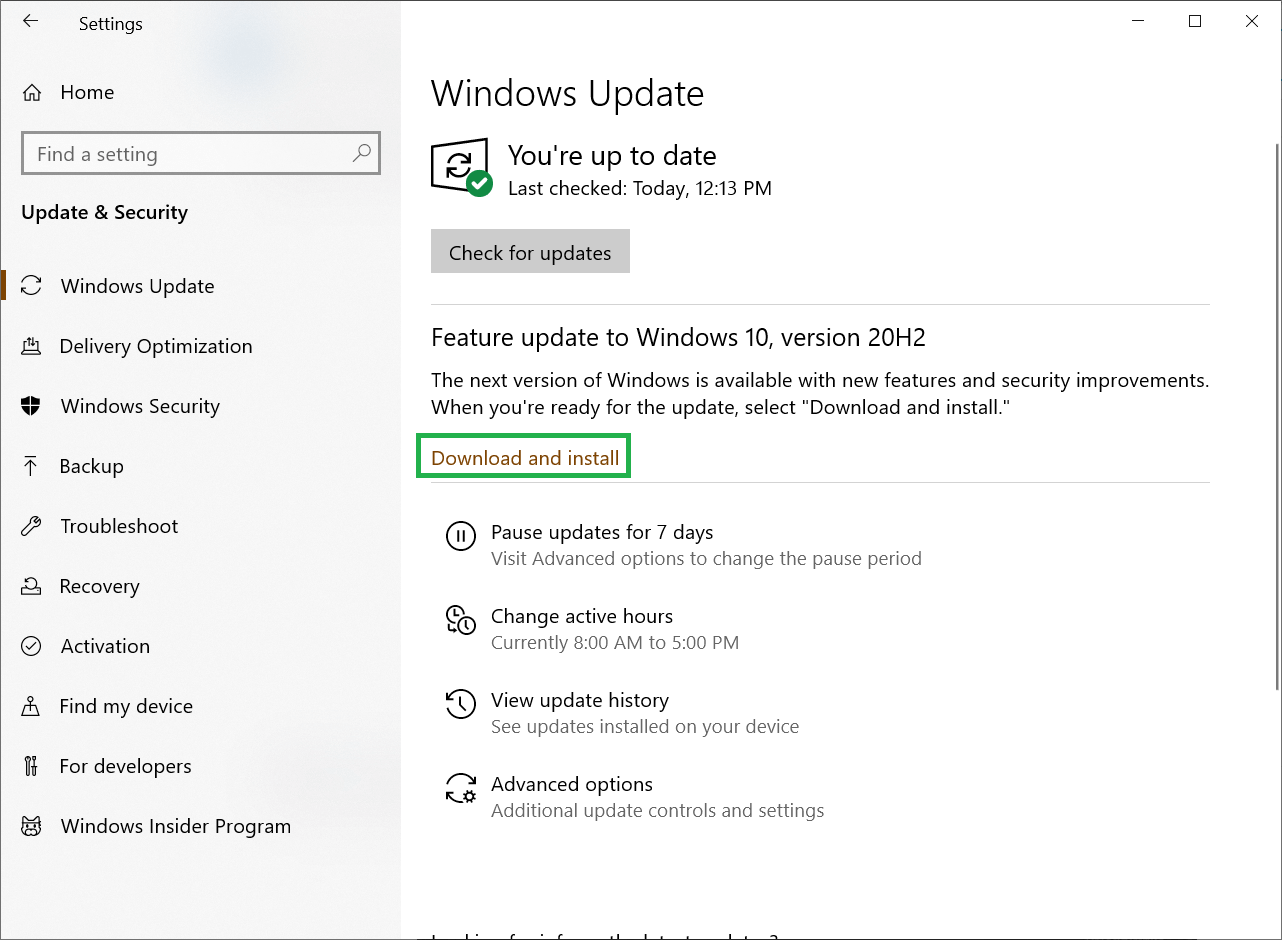Maximize the Settings window
Viewport: 1282px width, 940px height.
(x=1195, y=21)
